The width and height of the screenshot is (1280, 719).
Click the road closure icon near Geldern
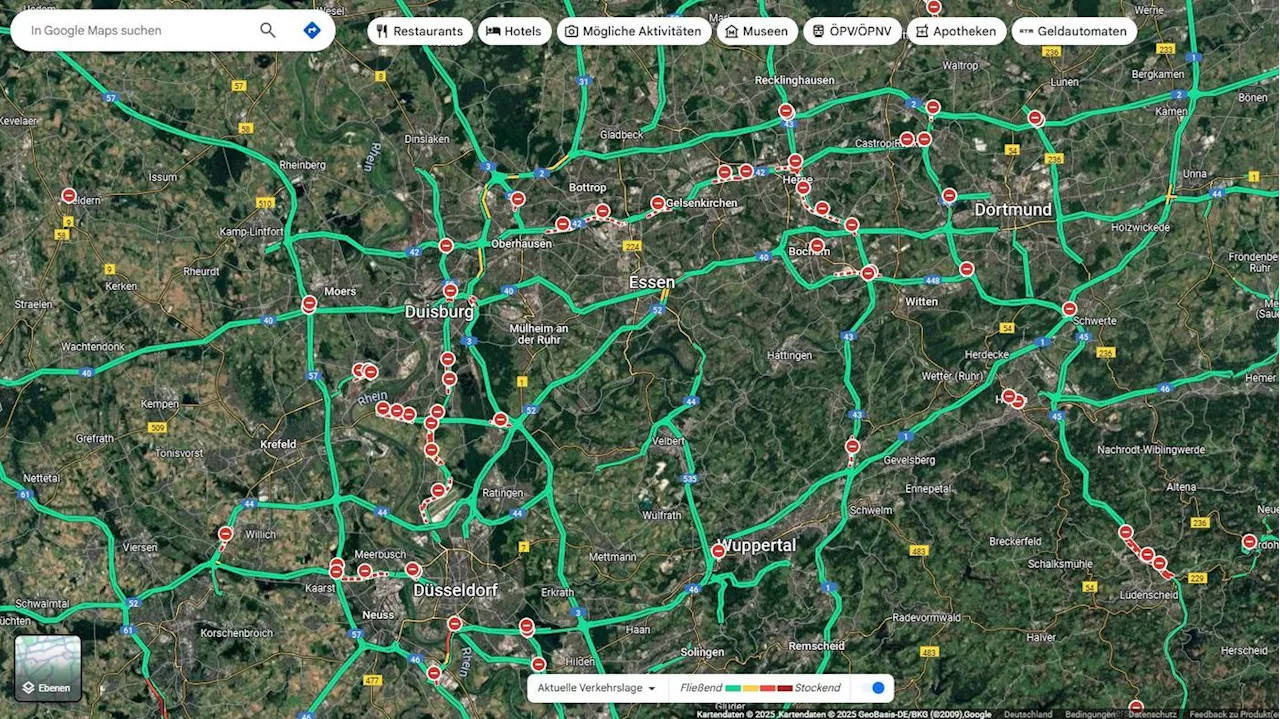[69, 196]
